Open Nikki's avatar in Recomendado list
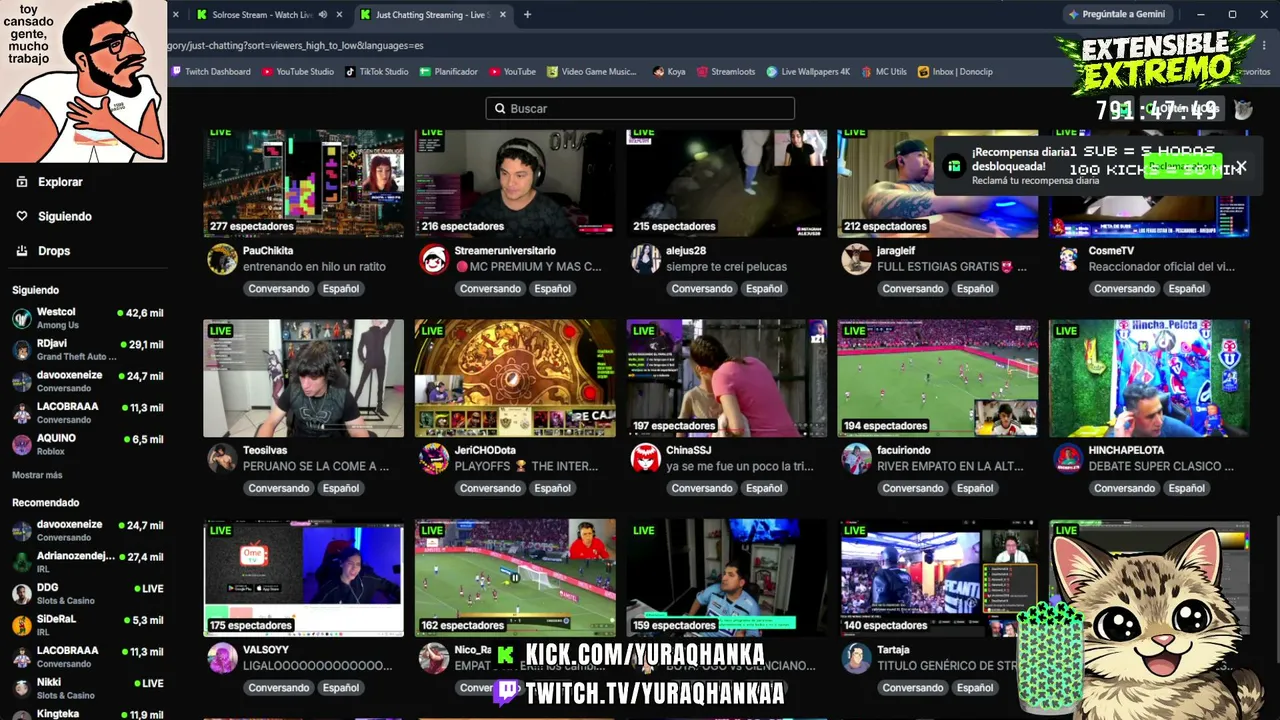This screenshot has height=720, width=1280. coord(21,688)
